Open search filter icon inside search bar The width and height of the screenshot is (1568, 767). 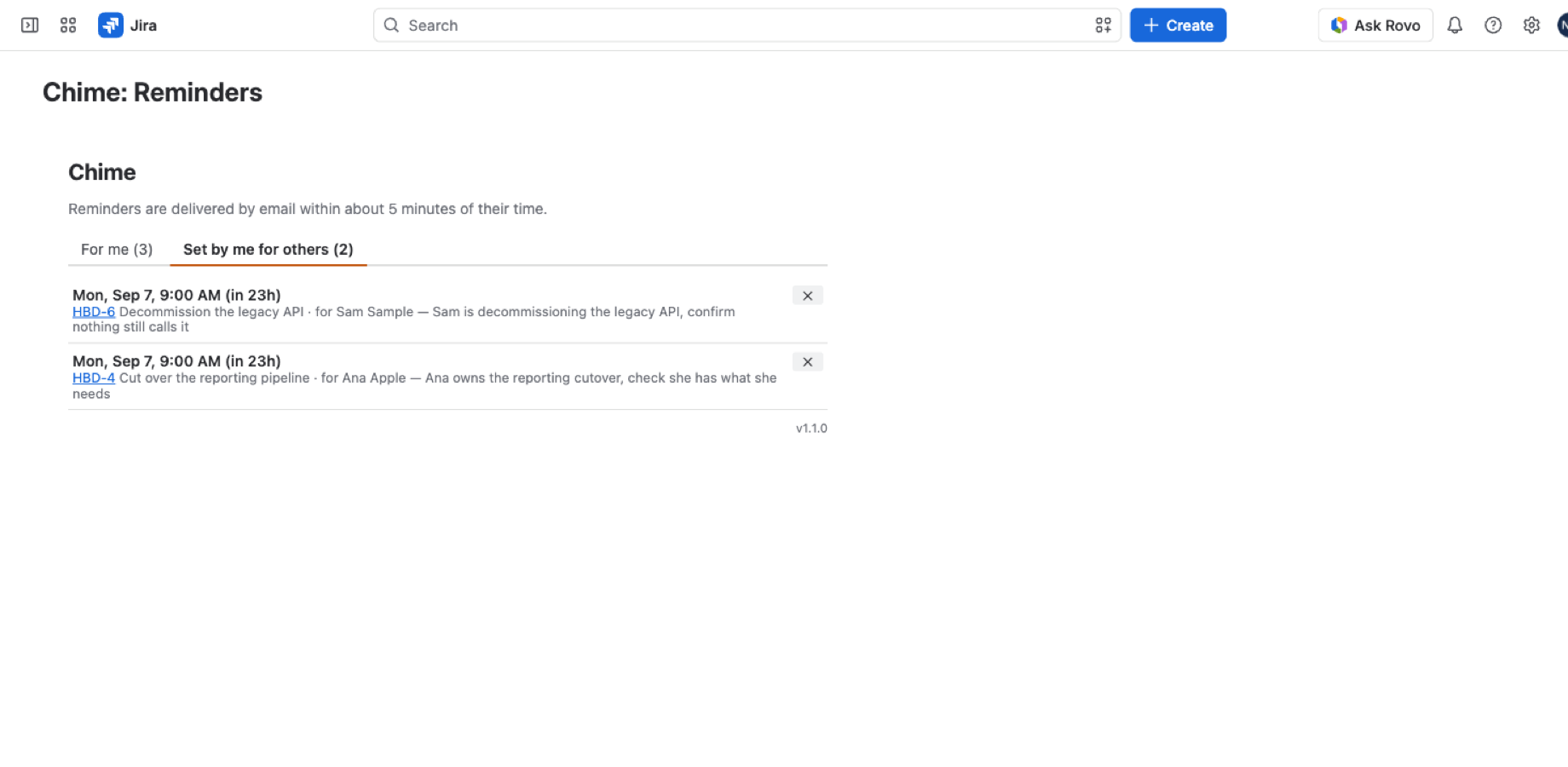pyautogui.click(x=1103, y=26)
